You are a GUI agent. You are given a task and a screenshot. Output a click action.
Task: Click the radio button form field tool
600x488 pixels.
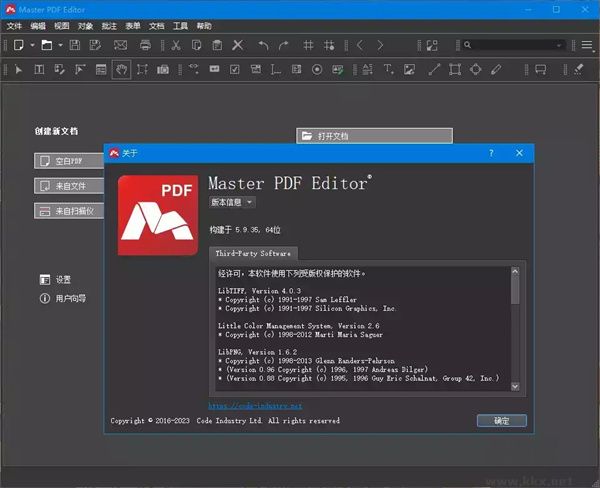click(317, 69)
